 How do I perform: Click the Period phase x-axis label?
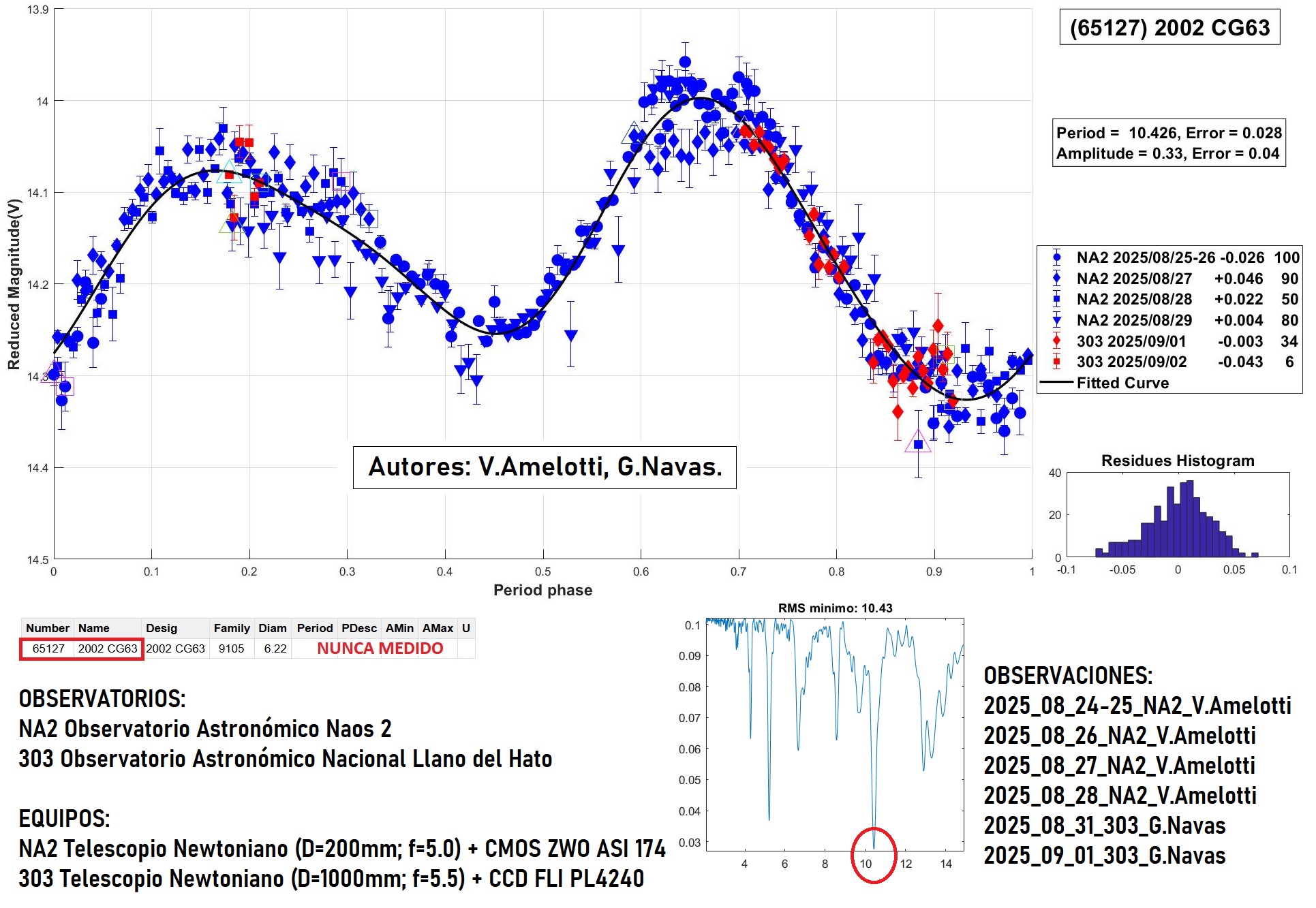point(542,590)
